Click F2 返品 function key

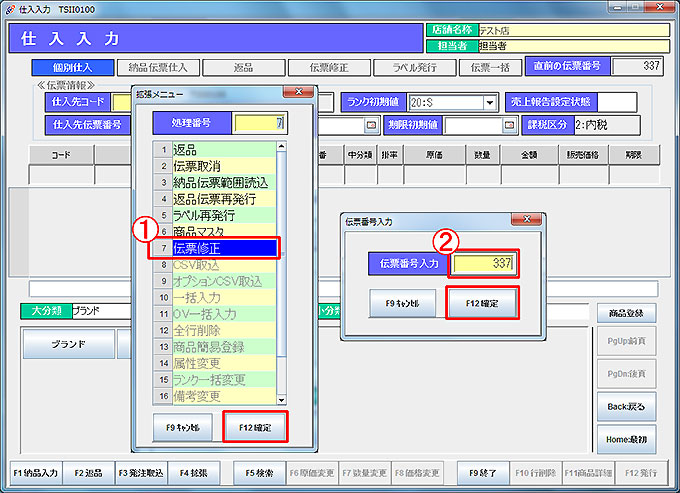pyautogui.click(x=88, y=473)
